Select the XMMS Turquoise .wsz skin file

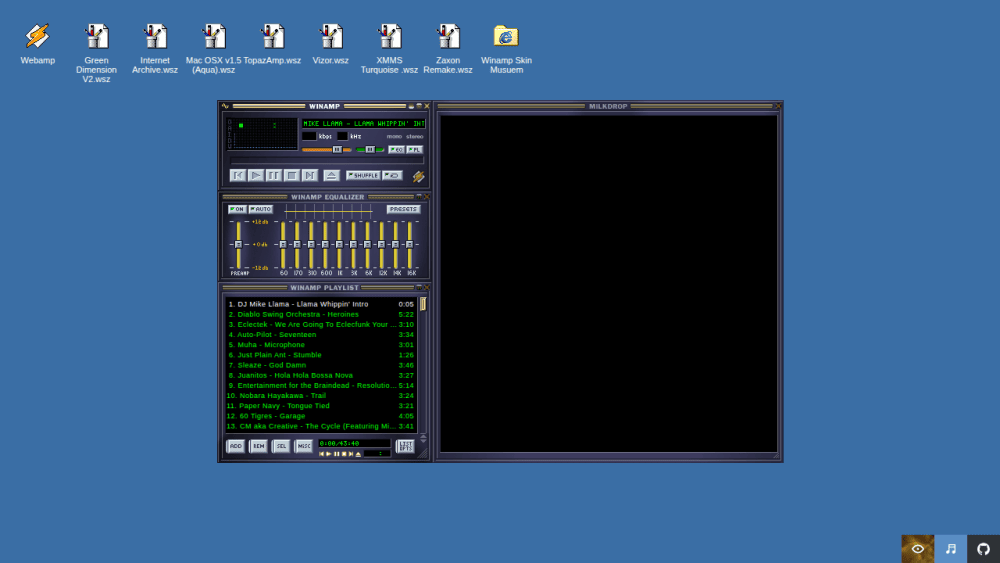pyautogui.click(x=389, y=48)
